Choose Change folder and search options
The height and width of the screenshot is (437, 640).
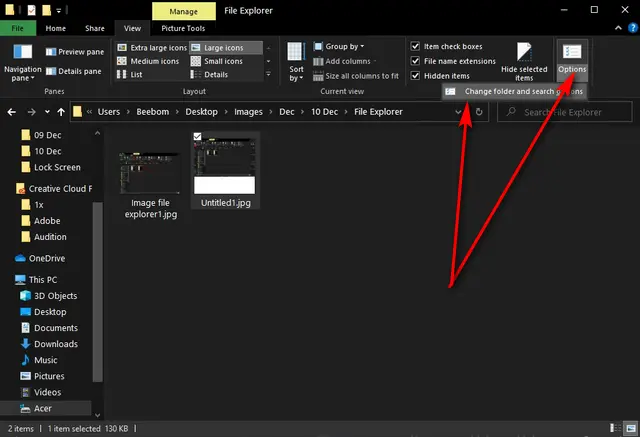[x=515, y=91]
